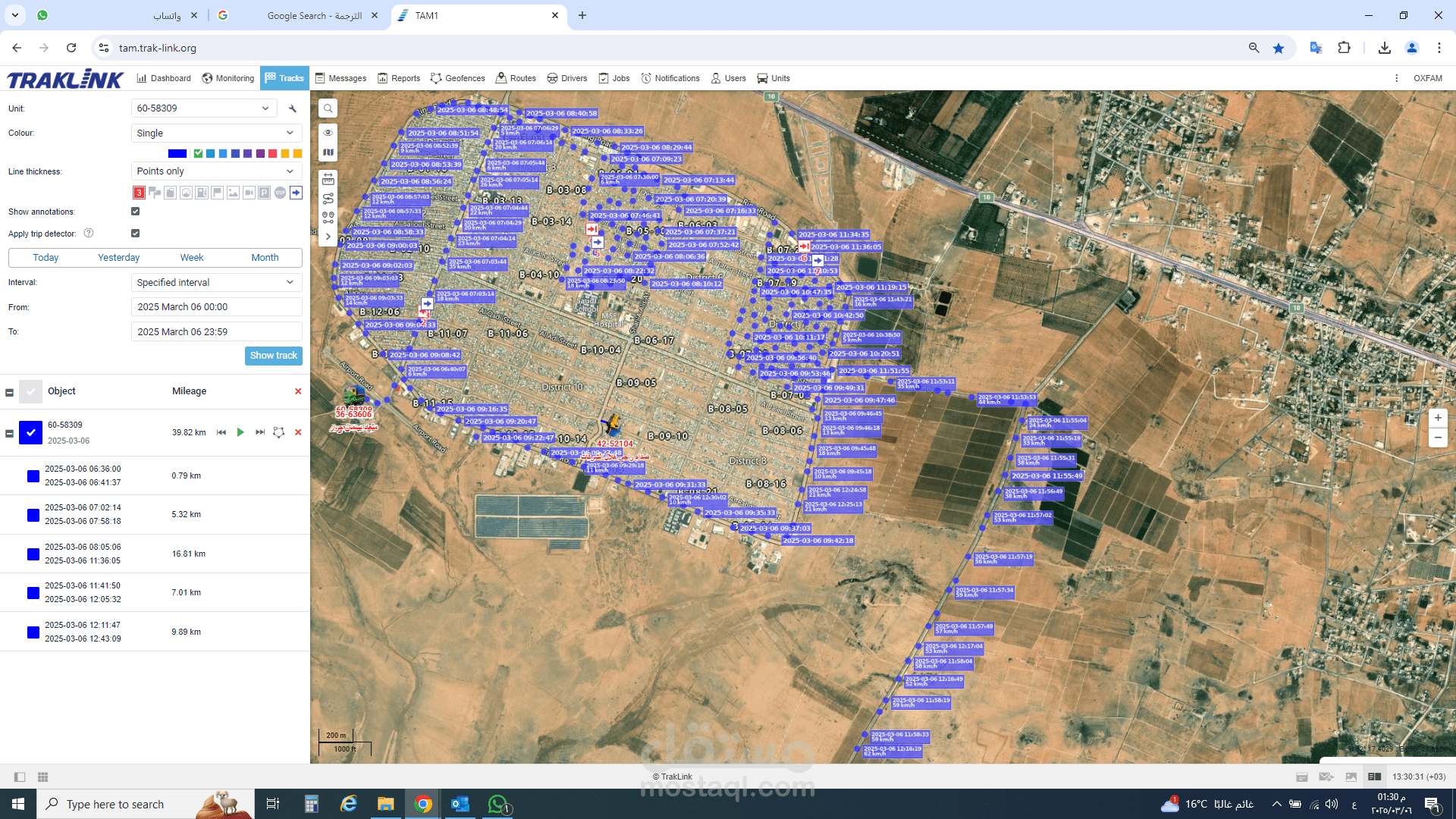Screen dimensions: 1456x819
Task: Pick the red colour swatch
Action: [x=272, y=153]
